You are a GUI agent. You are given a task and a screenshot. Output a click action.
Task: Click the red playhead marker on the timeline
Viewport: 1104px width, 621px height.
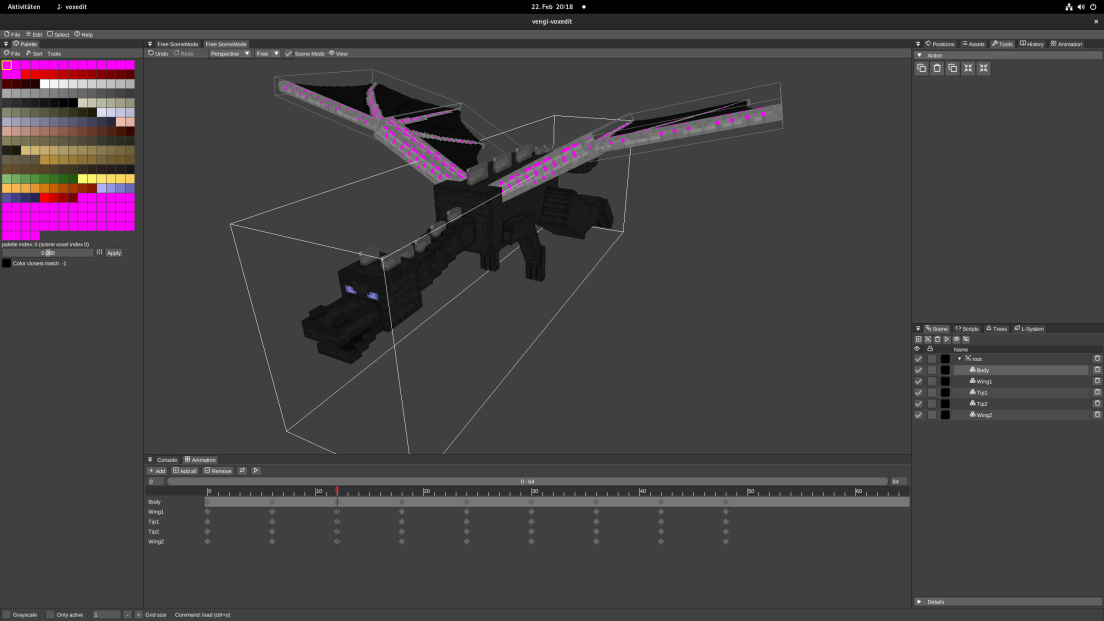click(x=337, y=490)
